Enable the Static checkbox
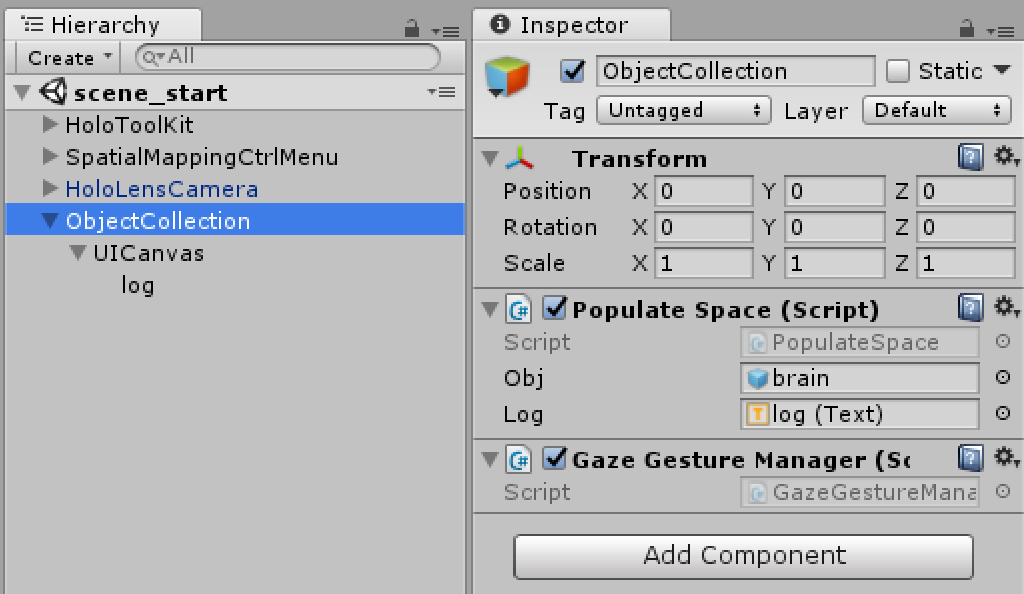 (898, 71)
